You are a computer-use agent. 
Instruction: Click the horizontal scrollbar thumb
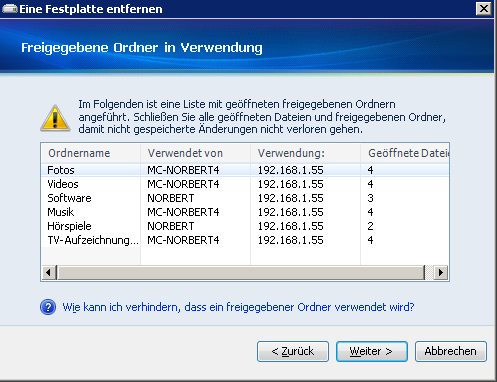click(x=241, y=272)
